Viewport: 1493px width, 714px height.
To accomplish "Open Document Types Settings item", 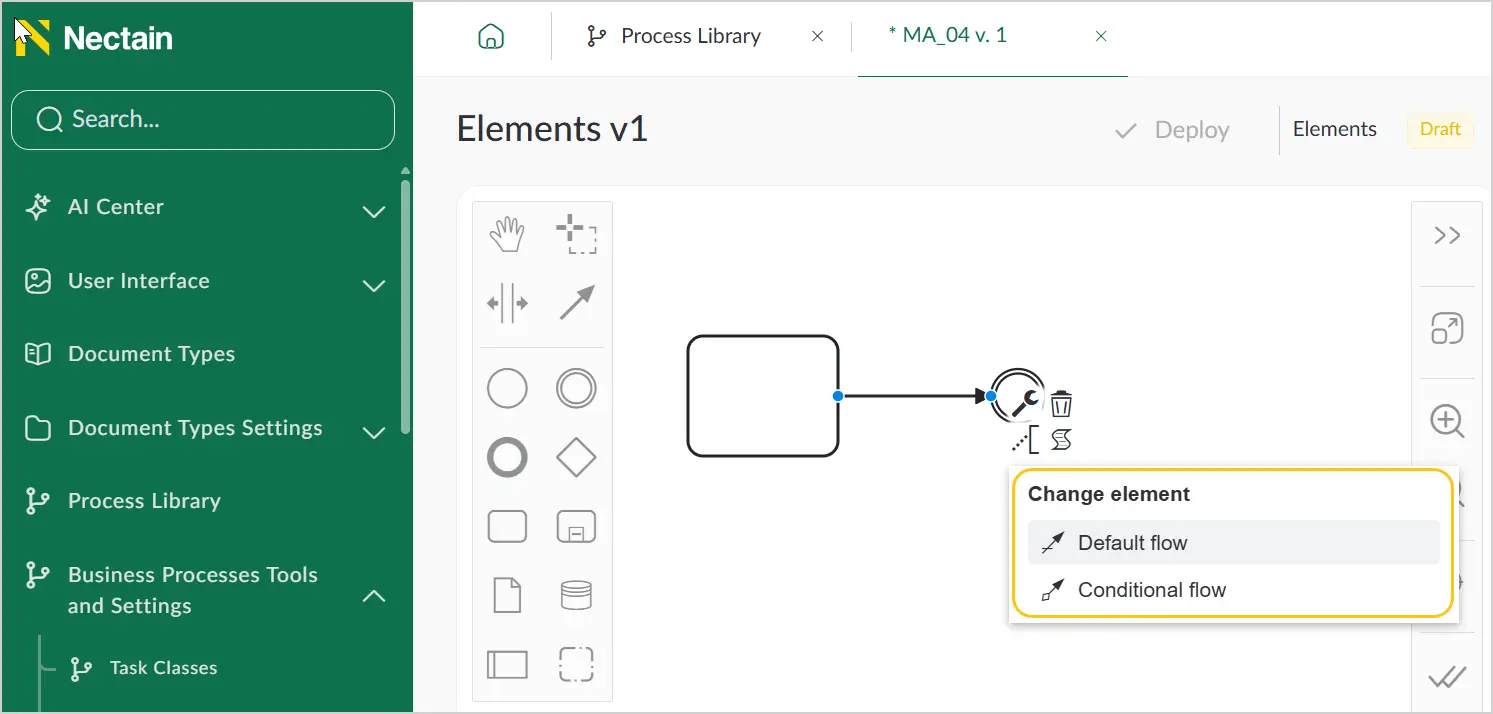I will click(x=195, y=428).
